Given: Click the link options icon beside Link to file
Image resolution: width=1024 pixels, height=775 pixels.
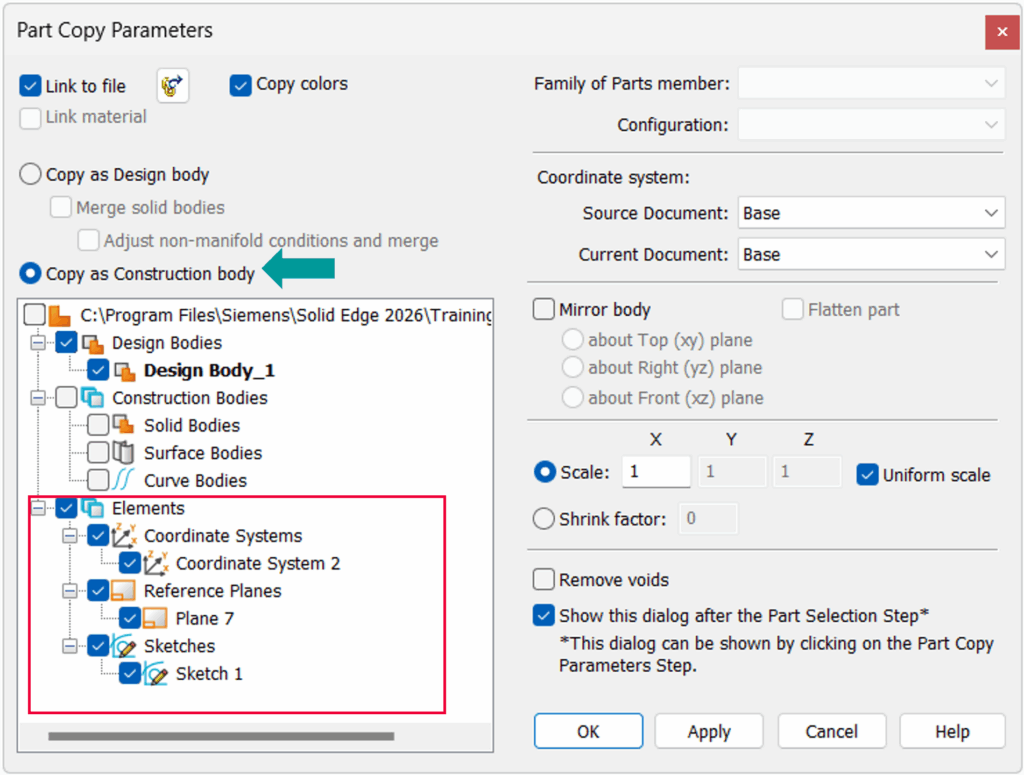Looking at the screenshot, I should click(x=173, y=86).
